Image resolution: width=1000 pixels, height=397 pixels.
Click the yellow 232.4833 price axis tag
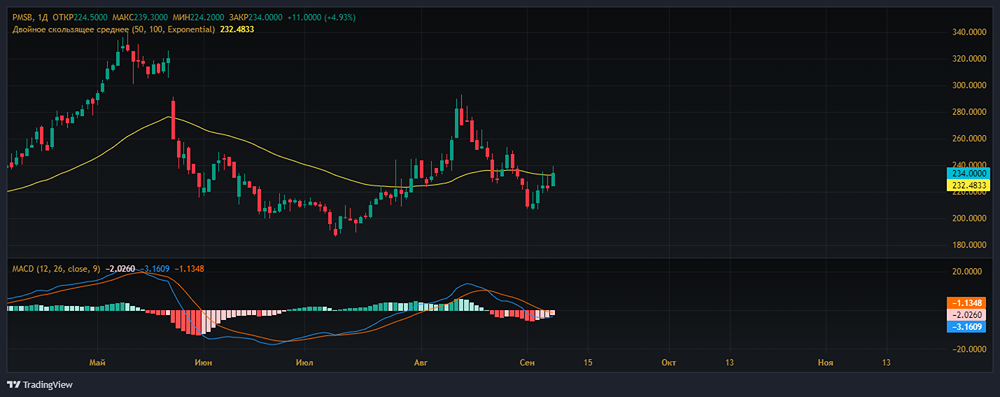pos(969,184)
